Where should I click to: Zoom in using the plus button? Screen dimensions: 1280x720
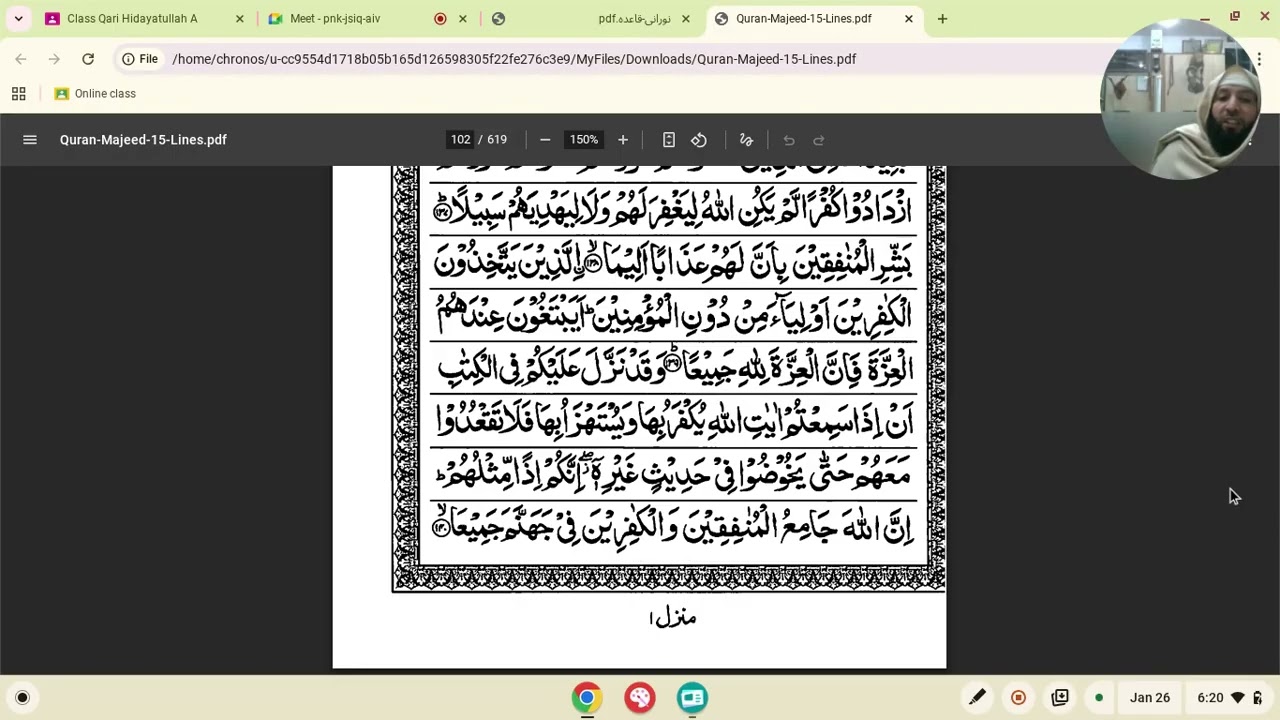click(x=622, y=140)
